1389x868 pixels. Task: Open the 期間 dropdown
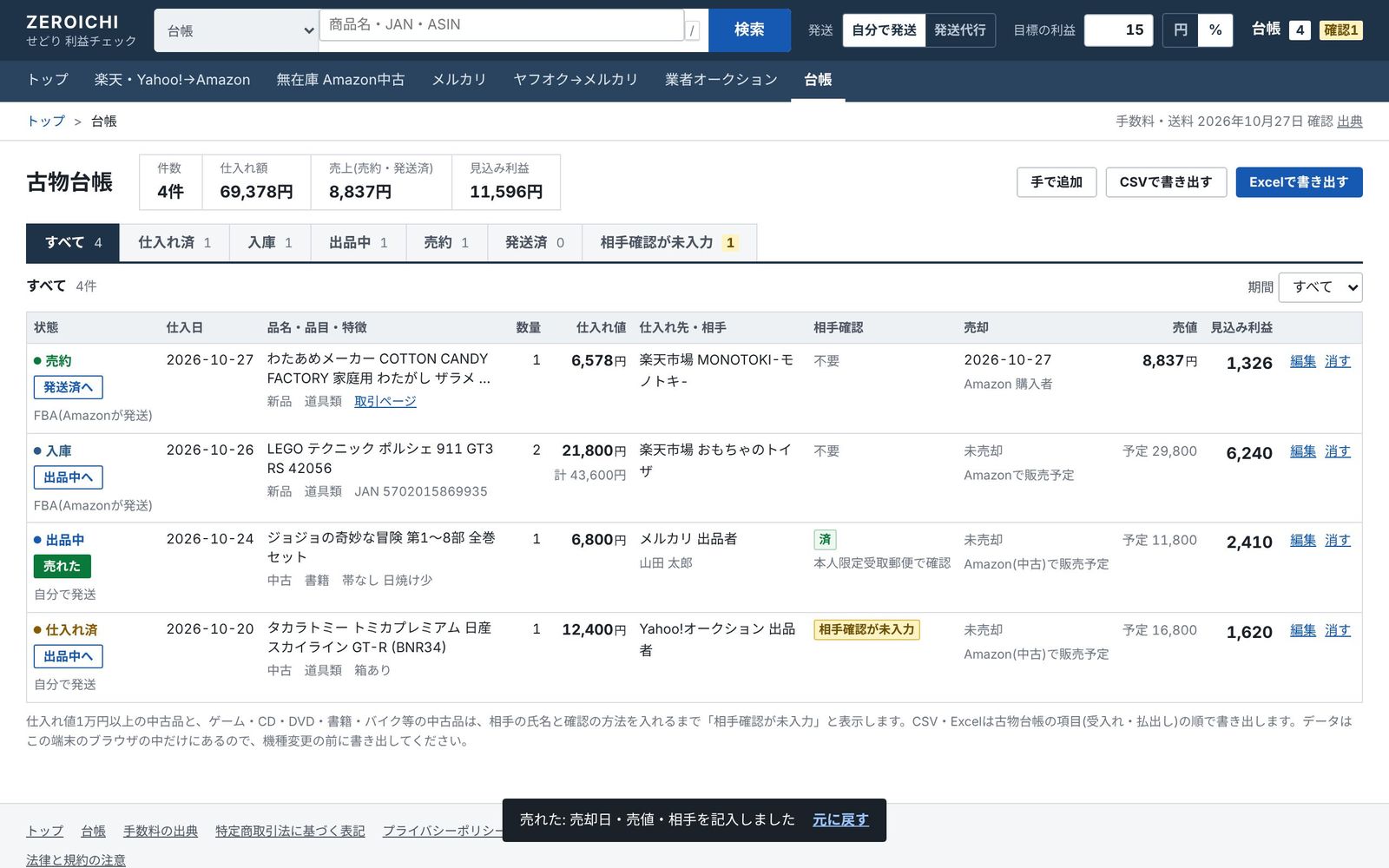pyautogui.click(x=1320, y=287)
